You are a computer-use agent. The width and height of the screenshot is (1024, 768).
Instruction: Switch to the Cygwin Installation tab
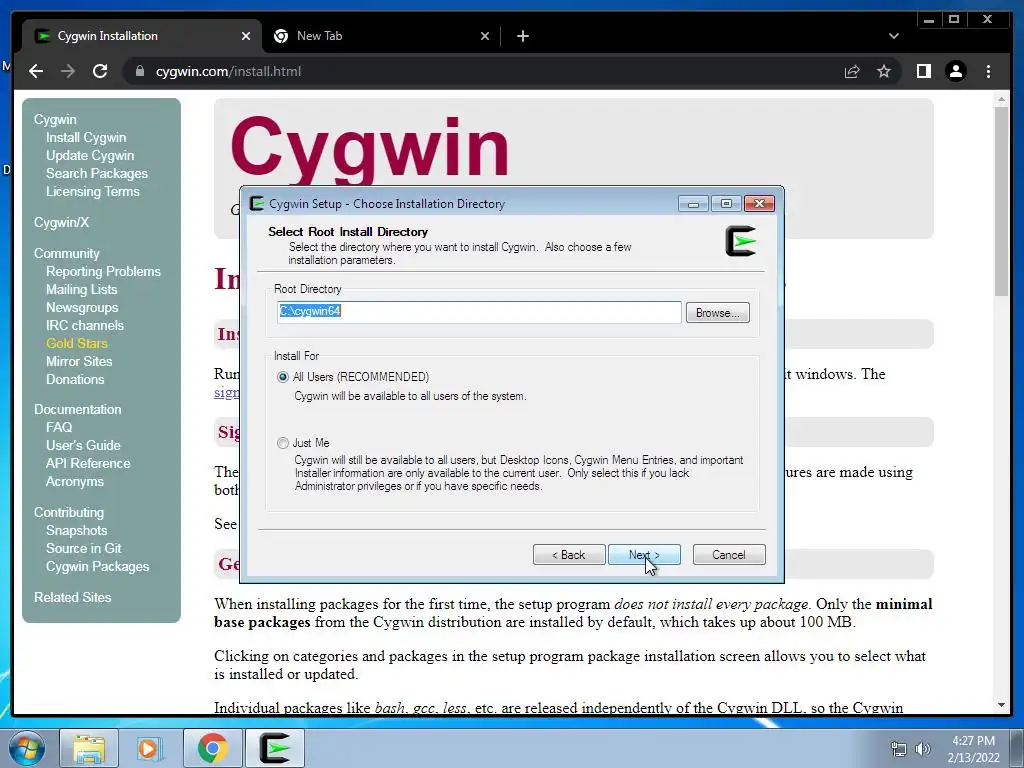point(143,36)
